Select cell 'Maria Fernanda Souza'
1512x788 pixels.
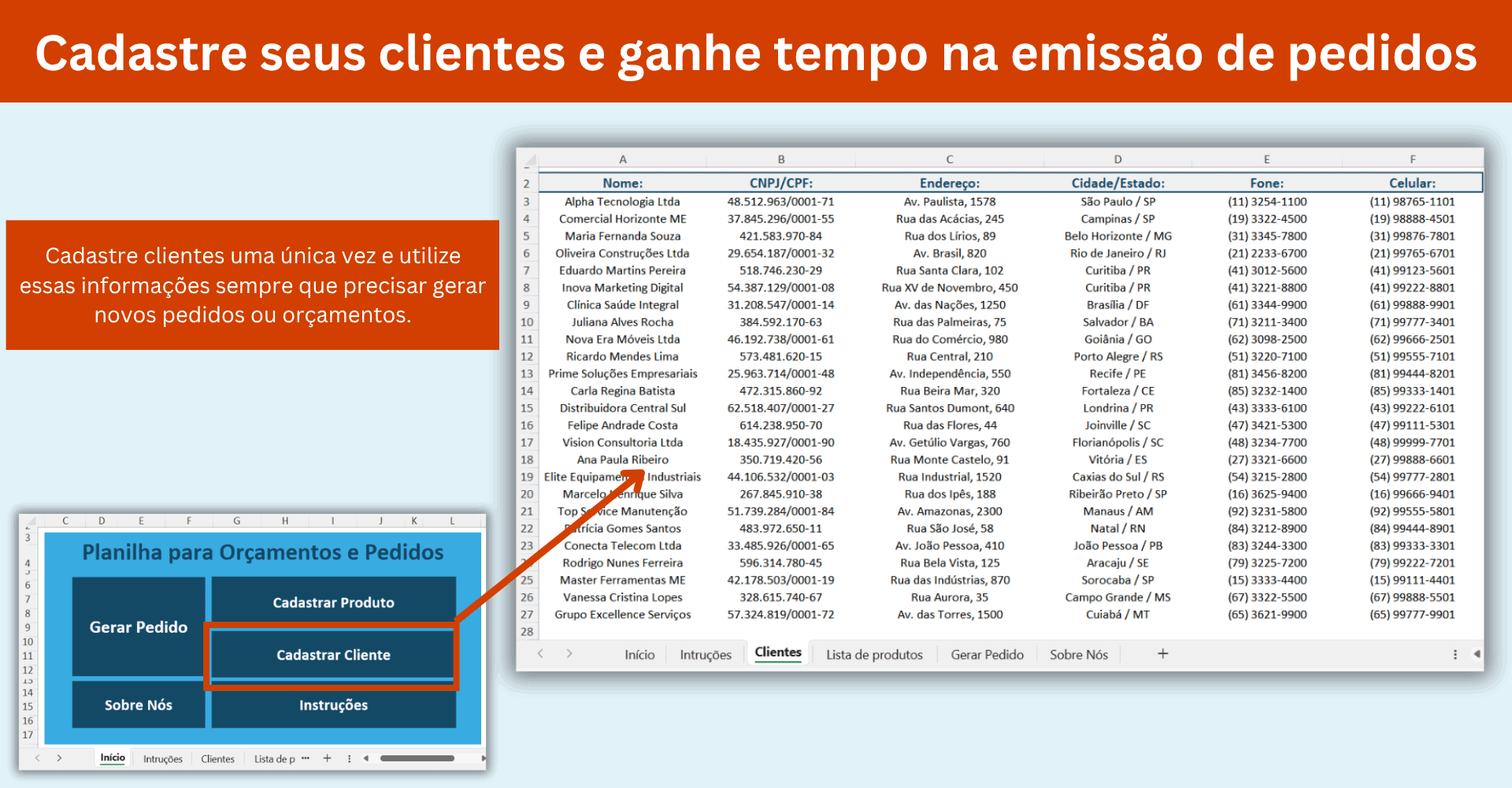(623, 236)
